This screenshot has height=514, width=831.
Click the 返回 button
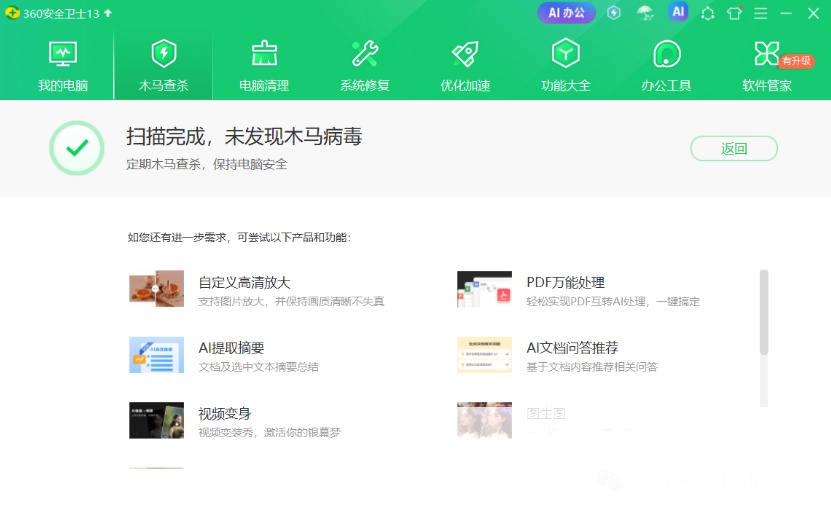coord(733,148)
